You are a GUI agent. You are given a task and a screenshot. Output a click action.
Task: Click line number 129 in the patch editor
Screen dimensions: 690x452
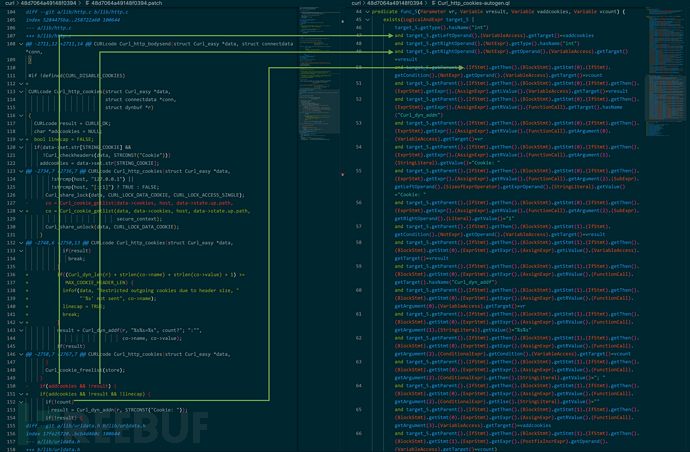[x=11, y=219]
